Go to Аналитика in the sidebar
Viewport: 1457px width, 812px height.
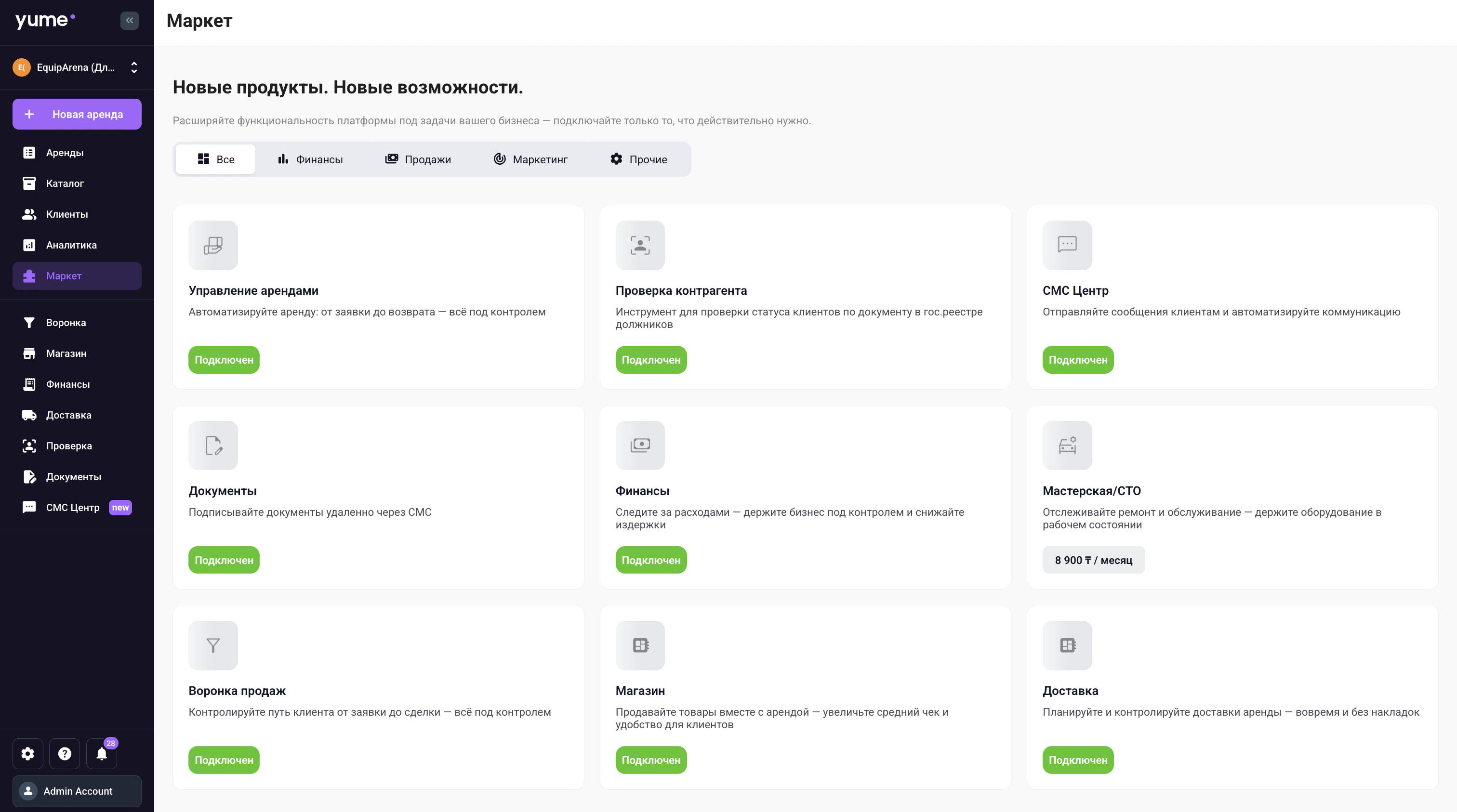(x=71, y=245)
